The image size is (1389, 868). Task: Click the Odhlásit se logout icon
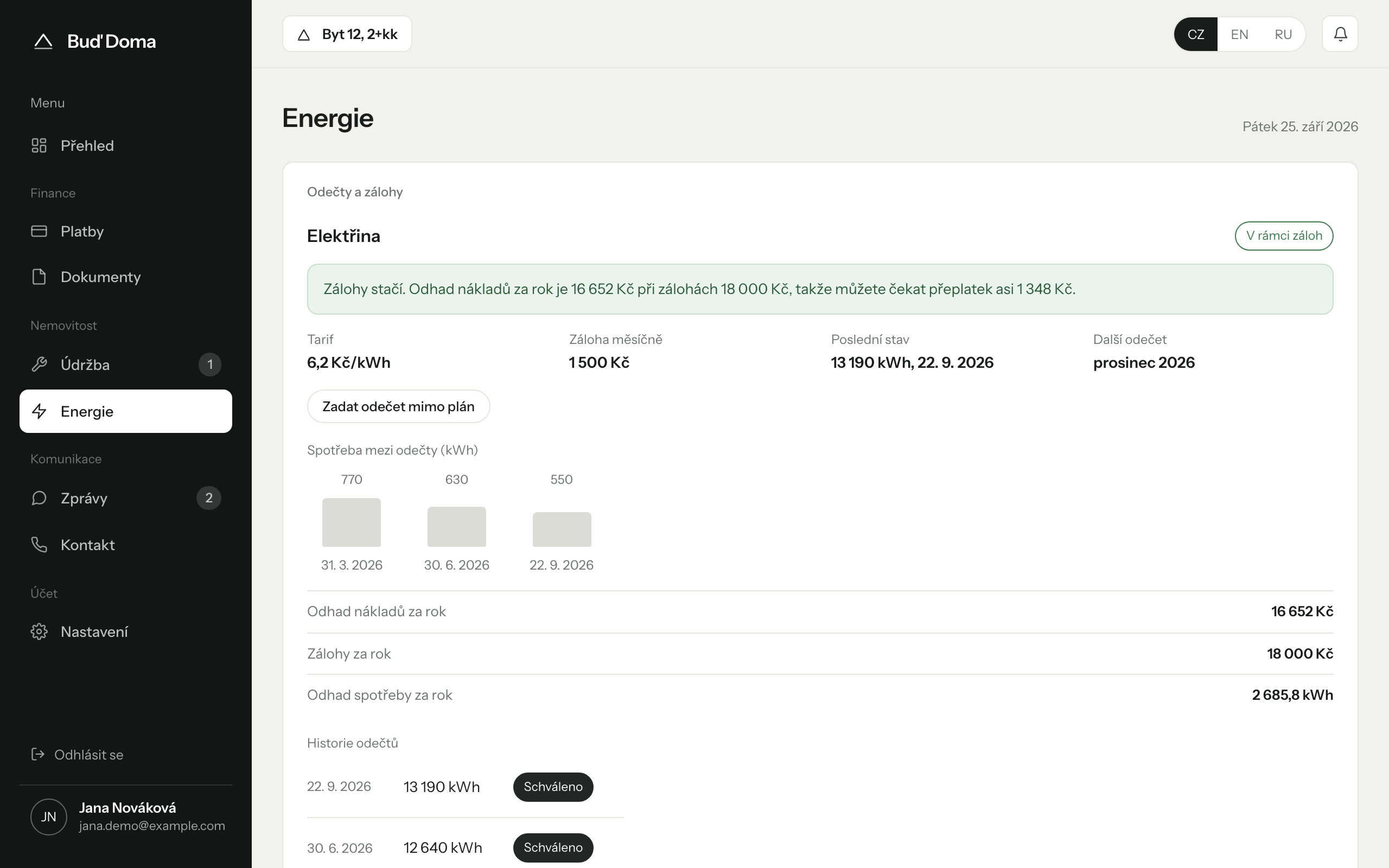pos(38,754)
